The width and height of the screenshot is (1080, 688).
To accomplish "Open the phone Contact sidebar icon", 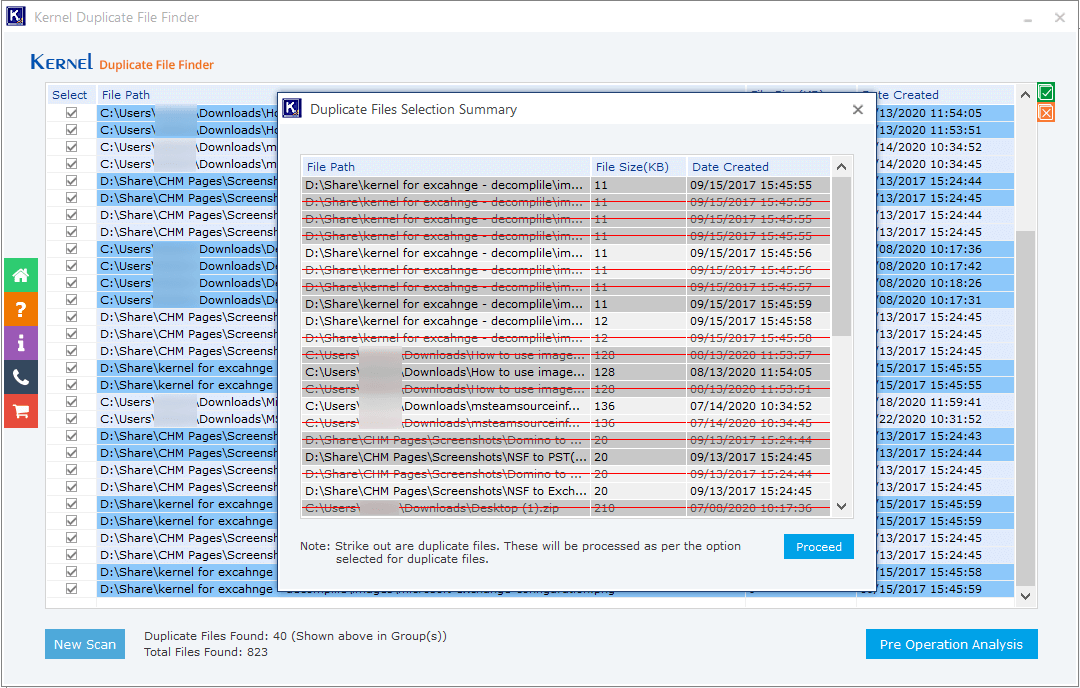I will click(x=21, y=377).
